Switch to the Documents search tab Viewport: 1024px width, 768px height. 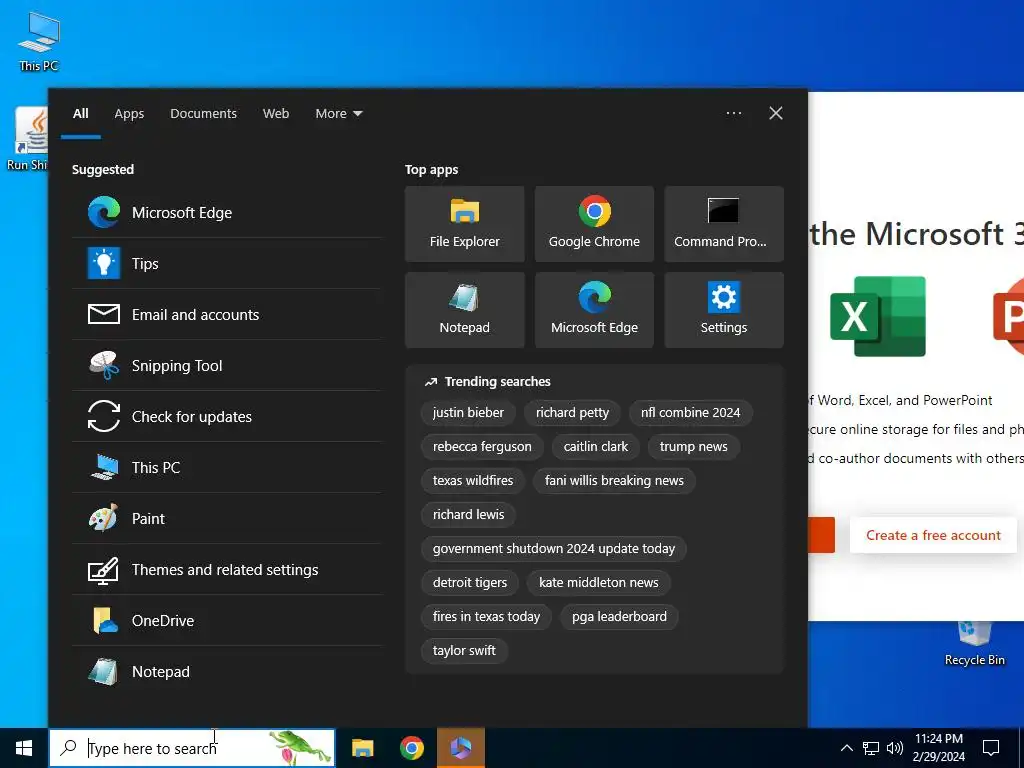coord(204,114)
